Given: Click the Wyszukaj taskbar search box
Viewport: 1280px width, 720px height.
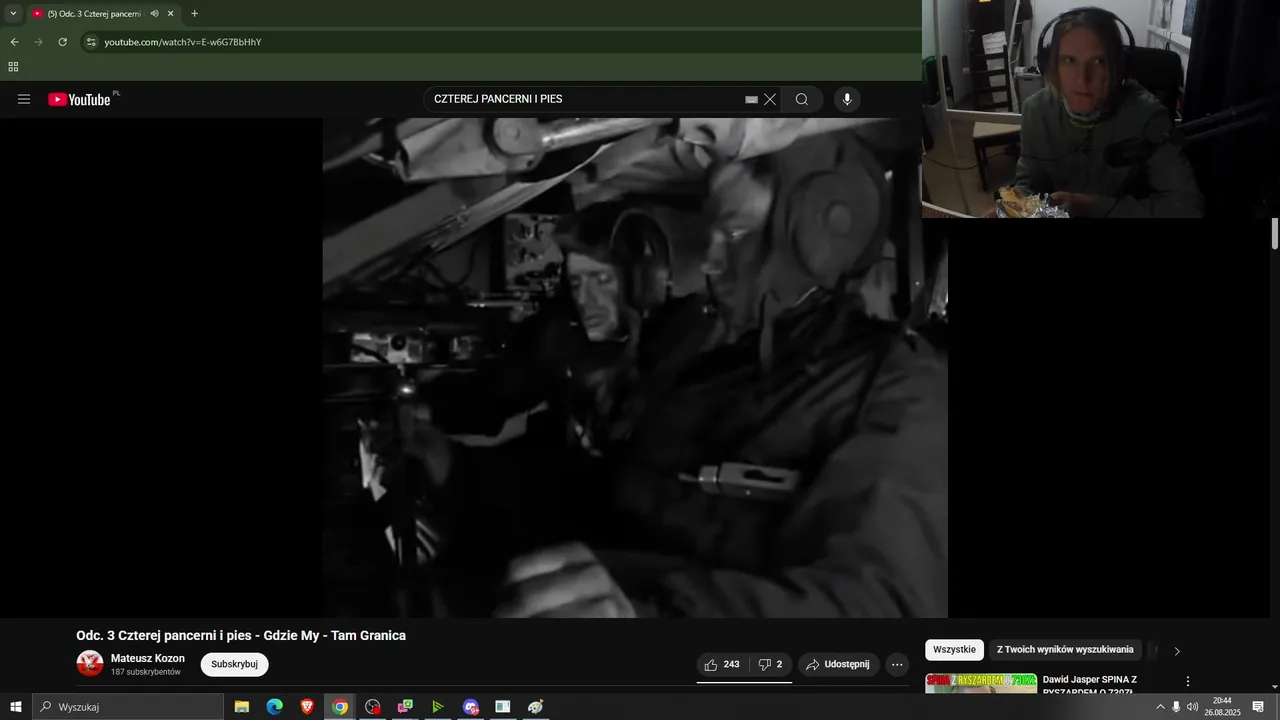Looking at the screenshot, I should point(128,707).
